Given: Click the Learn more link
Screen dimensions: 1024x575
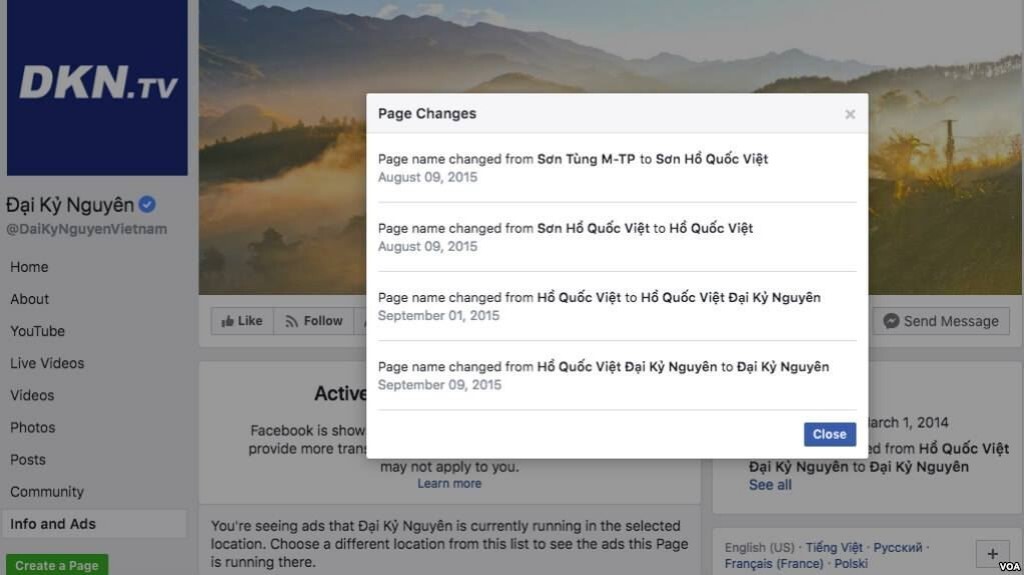Looking at the screenshot, I should (x=449, y=484).
